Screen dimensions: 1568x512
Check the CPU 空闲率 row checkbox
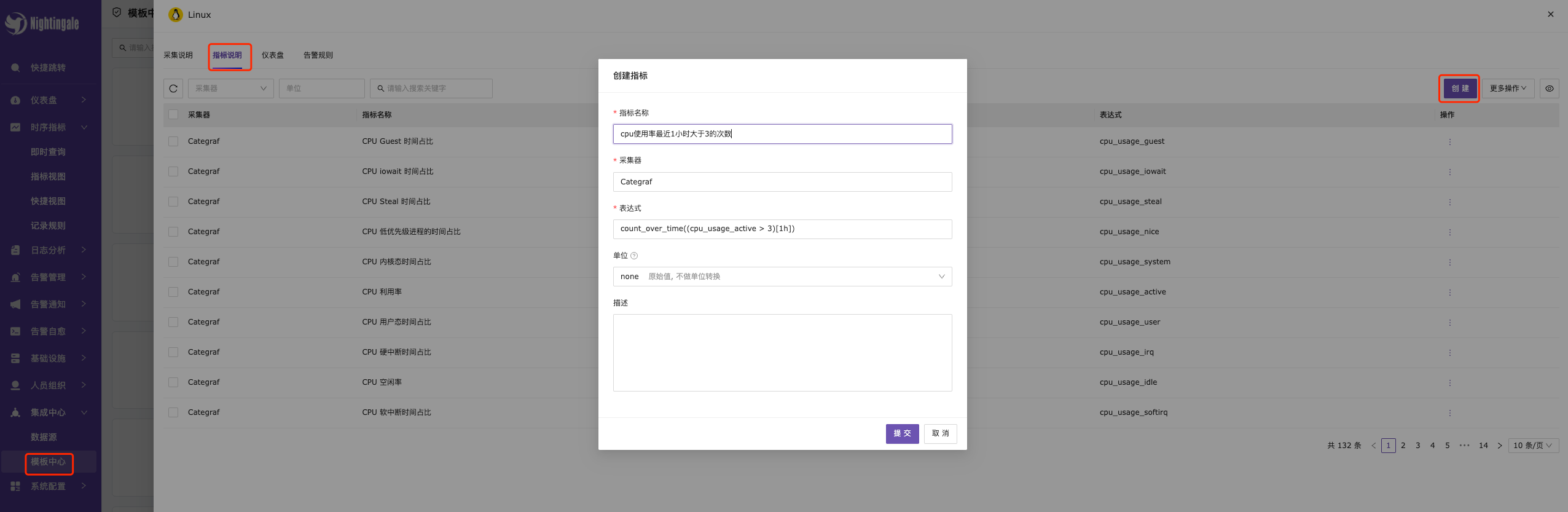tap(173, 382)
